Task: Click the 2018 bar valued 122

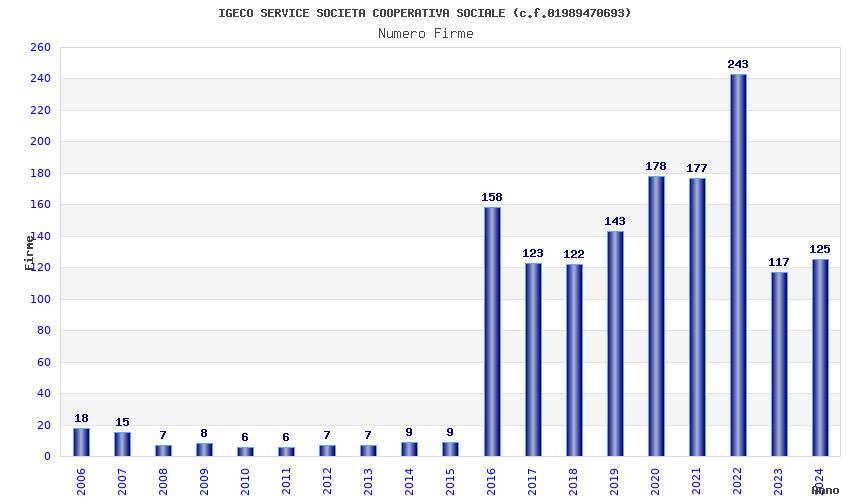Action: click(x=574, y=360)
